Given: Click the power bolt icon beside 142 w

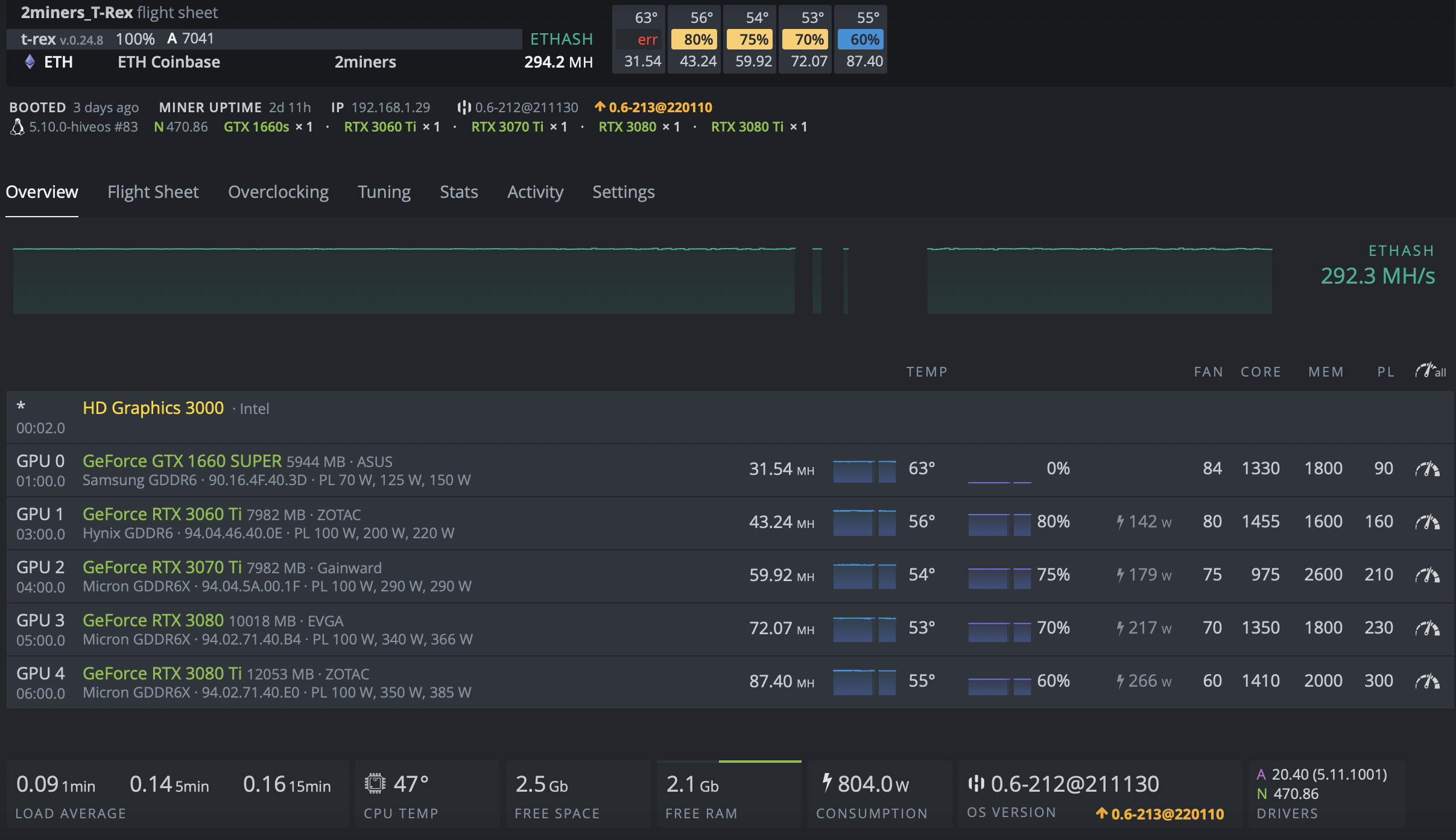Looking at the screenshot, I should coord(1120,522).
